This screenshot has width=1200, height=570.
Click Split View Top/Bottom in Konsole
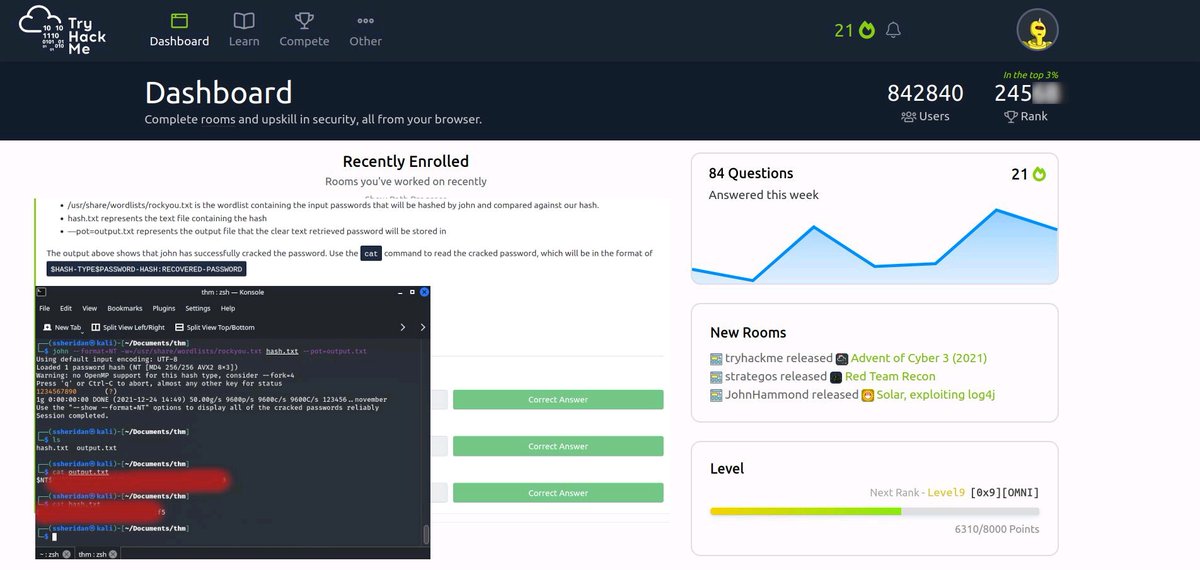[x=215, y=327]
